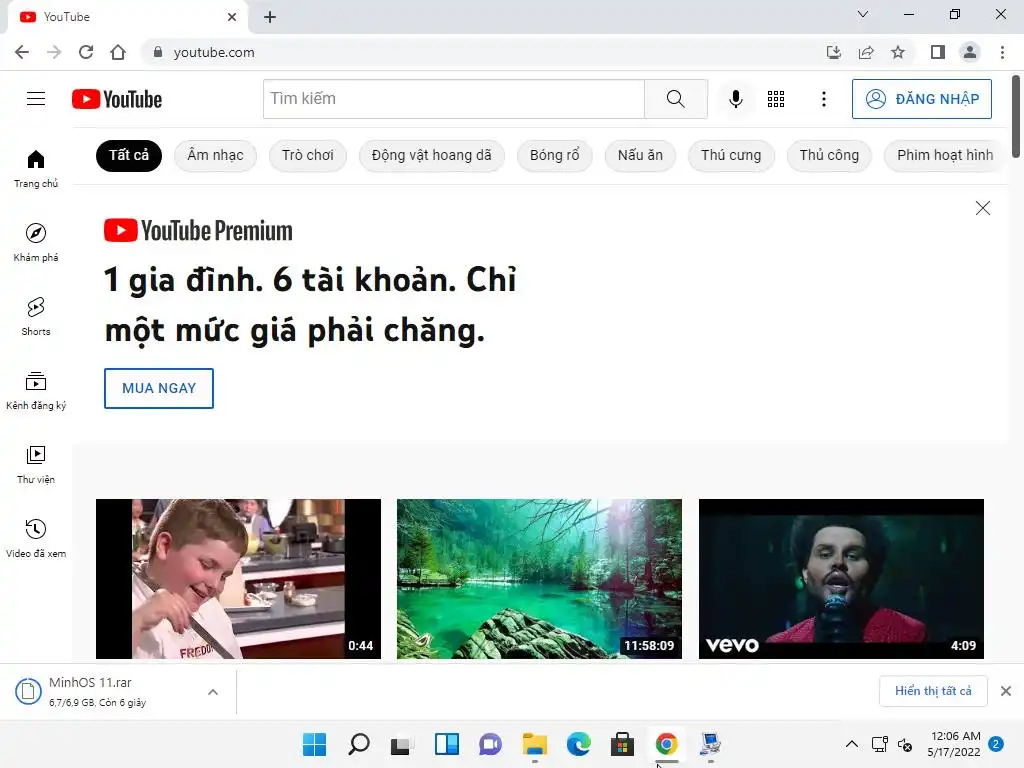1024x768 pixels.
Task: Select the Thủ công filter chip
Action: point(829,155)
